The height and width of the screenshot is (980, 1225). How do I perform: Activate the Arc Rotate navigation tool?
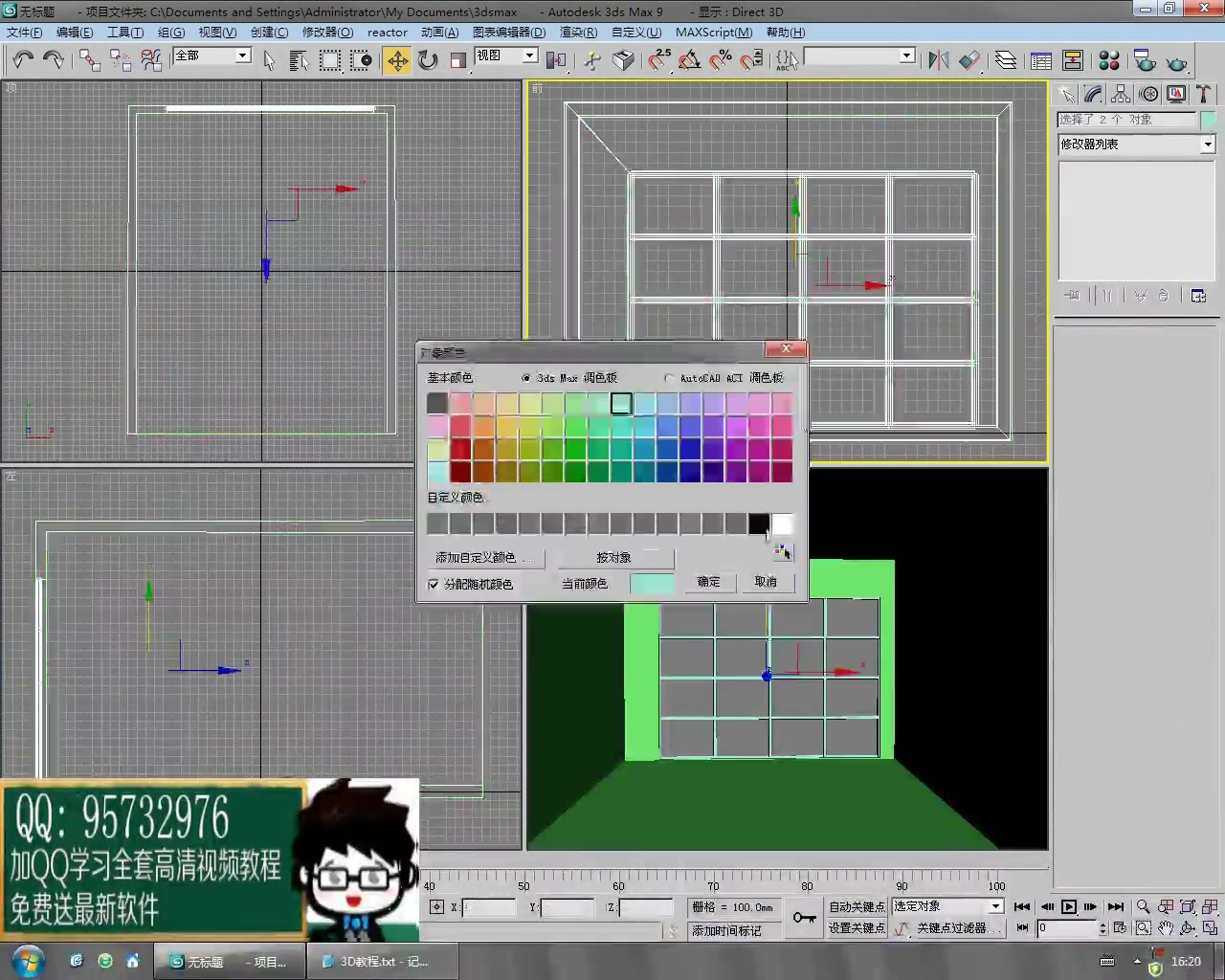[x=1188, y=928]
